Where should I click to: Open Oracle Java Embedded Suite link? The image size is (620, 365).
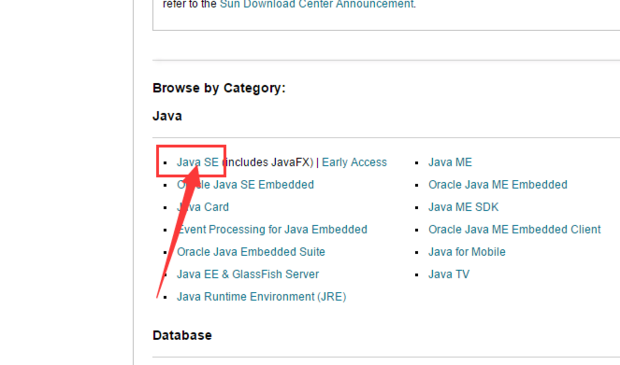point(251,252)
